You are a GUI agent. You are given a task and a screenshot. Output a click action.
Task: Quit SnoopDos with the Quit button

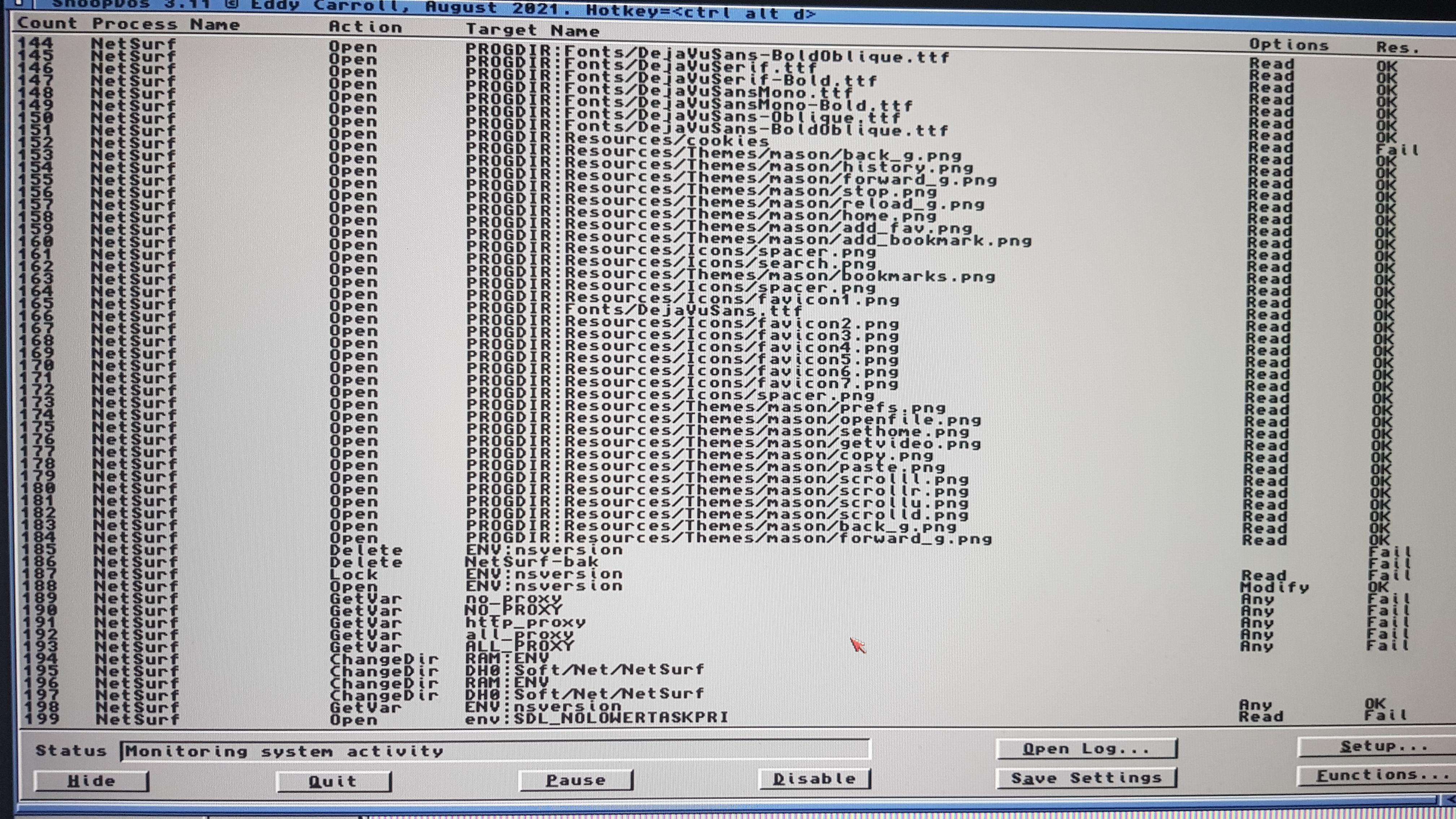pos(333,781)
